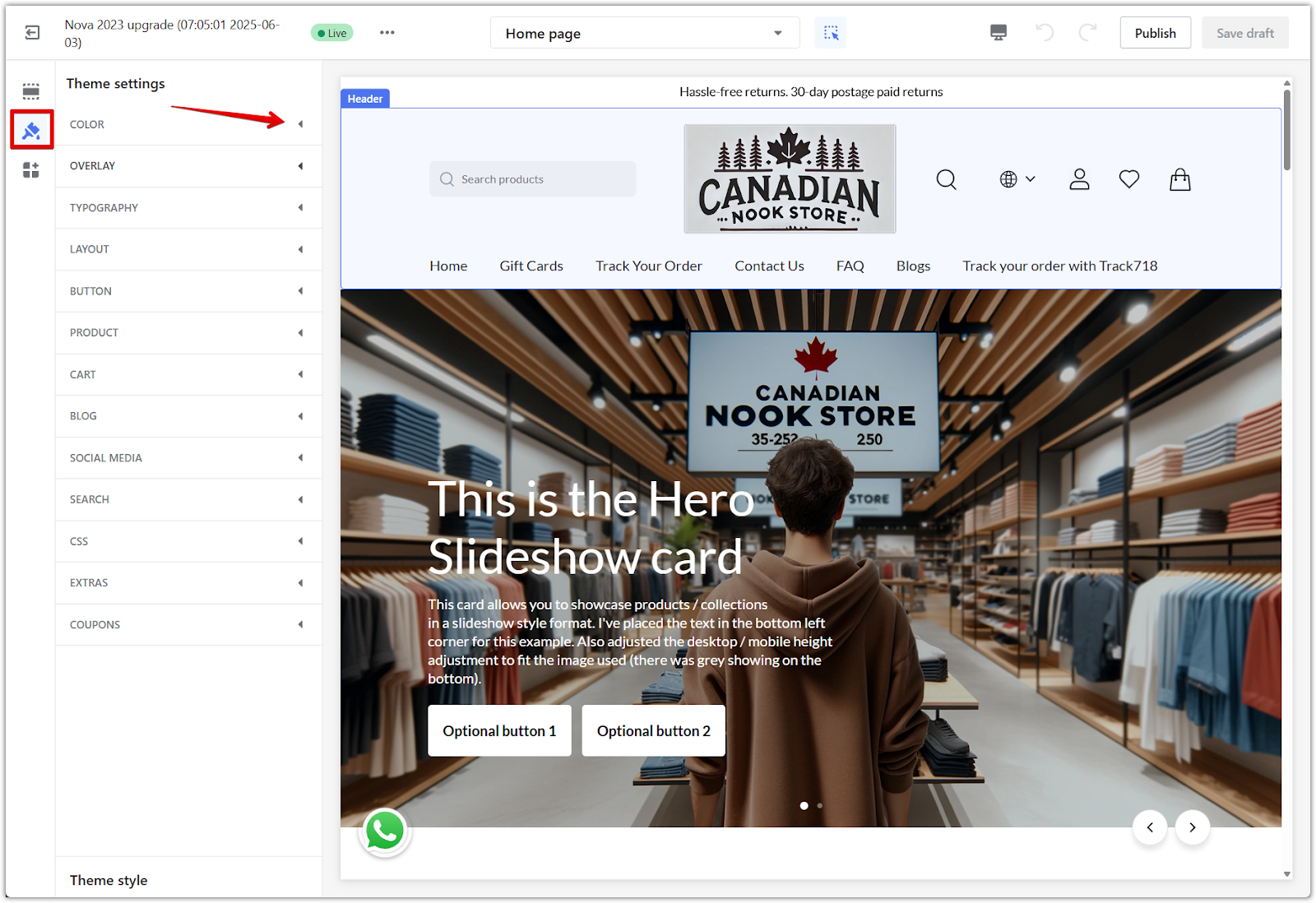Viewport: 1316px width, 903px height.
Task: Click the Live status badge
Action: 332,33
